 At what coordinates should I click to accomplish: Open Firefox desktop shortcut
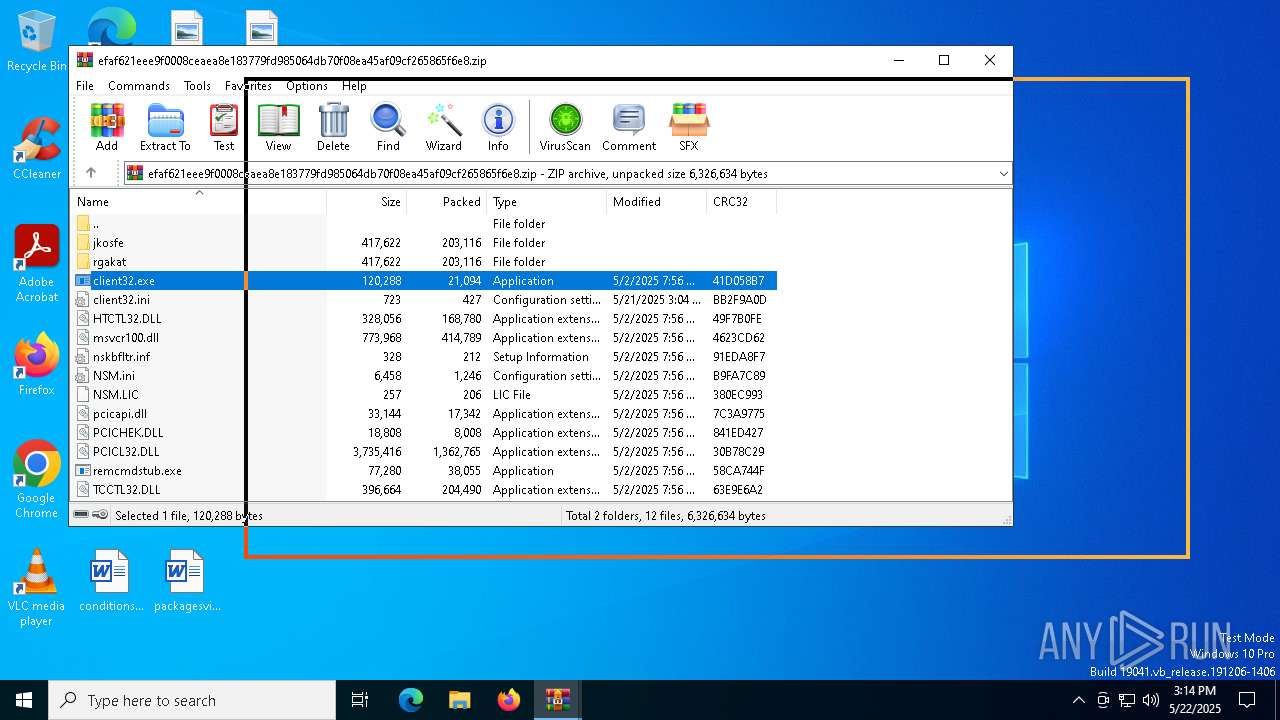pyautogui.click(x=37, y=365)
